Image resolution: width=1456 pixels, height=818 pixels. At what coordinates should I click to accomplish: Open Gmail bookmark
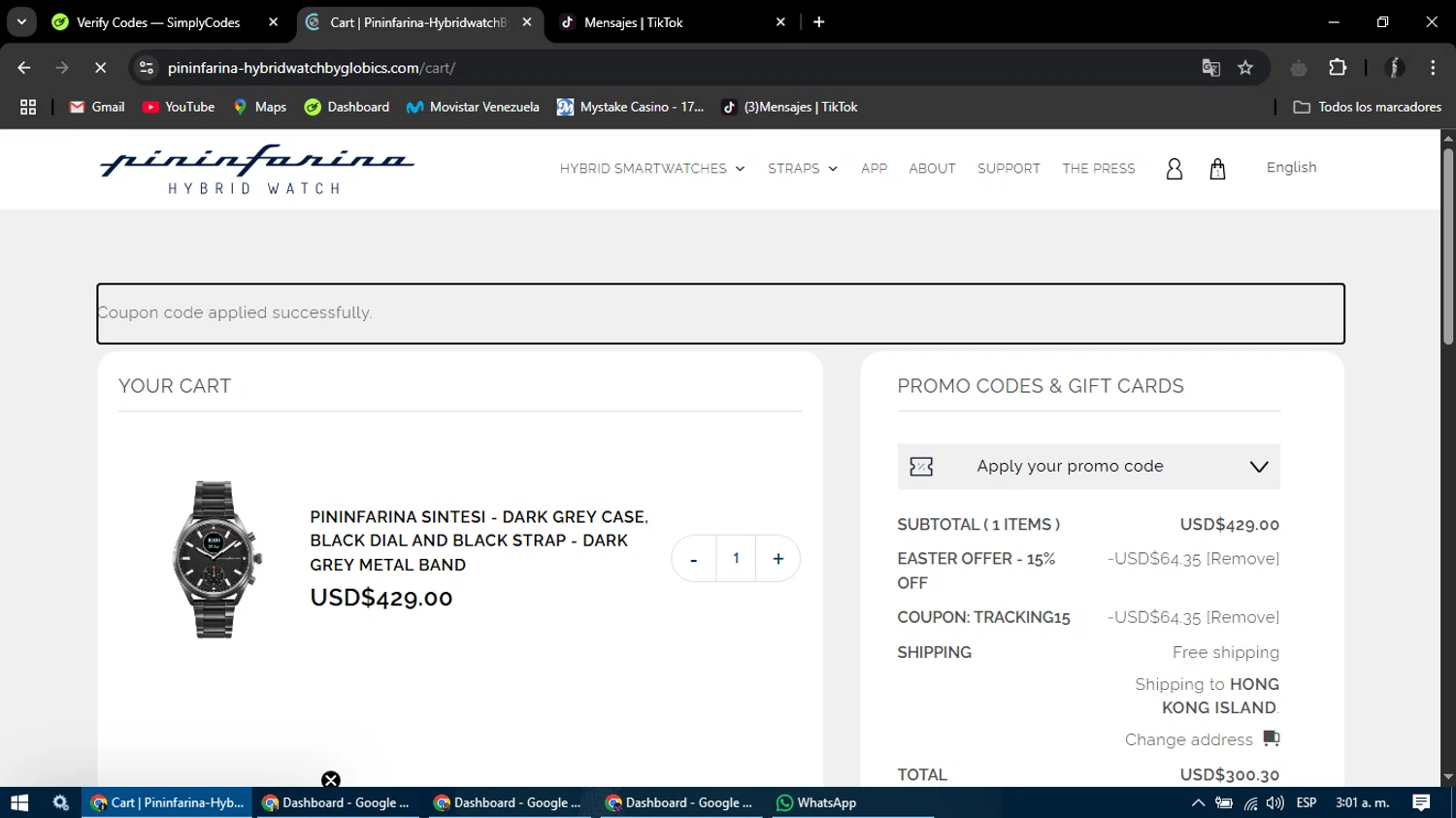[x=97, y=107]
